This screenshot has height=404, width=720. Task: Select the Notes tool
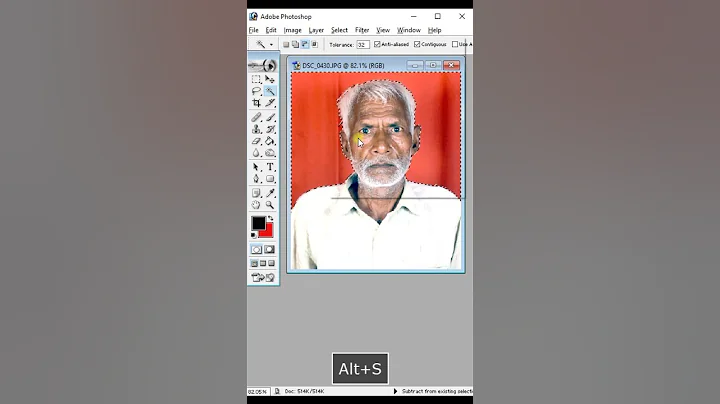click(256, 193)
